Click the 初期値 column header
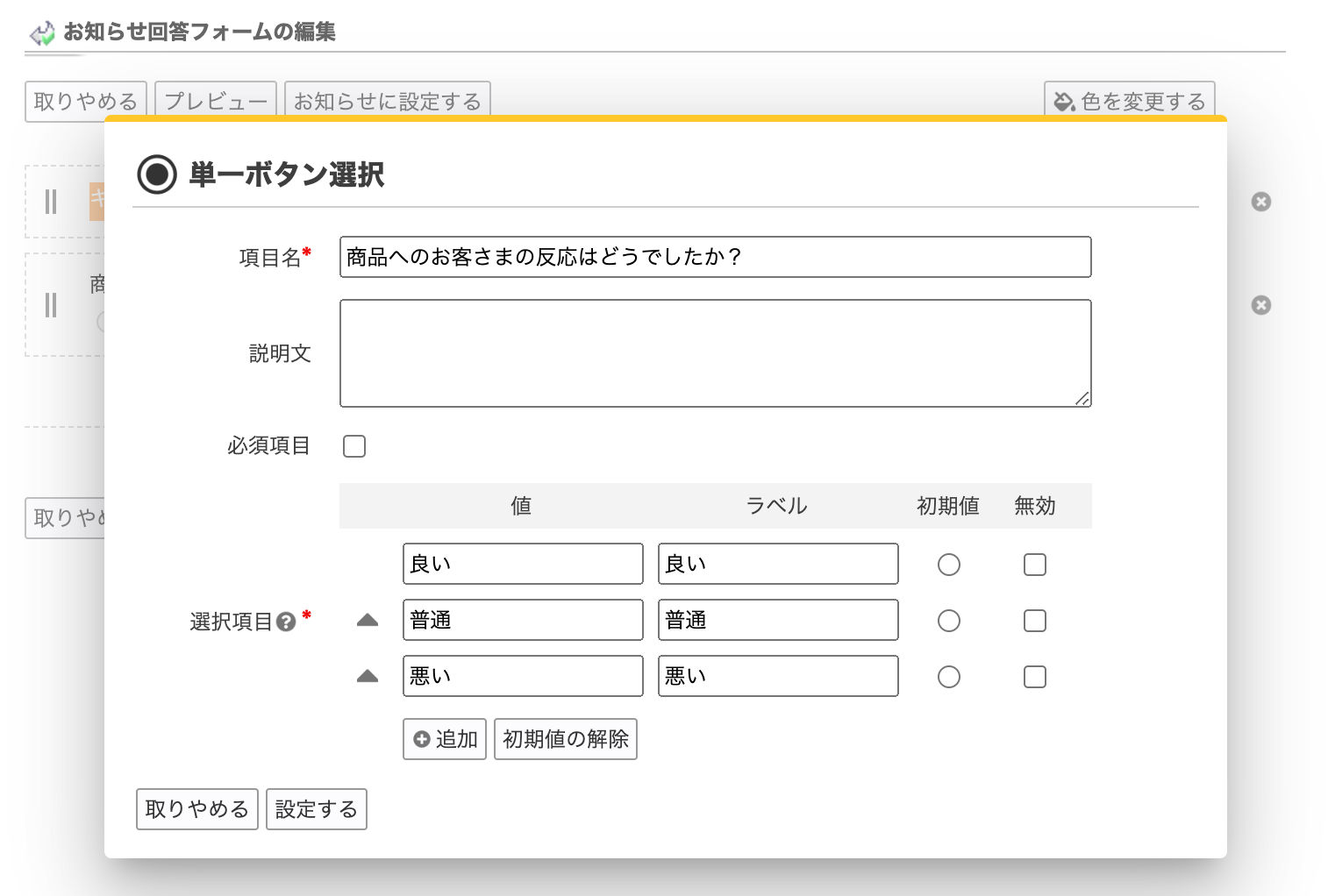Image resolution: width=1328 pixels, height=896 pixels. (x=948, y=506)
